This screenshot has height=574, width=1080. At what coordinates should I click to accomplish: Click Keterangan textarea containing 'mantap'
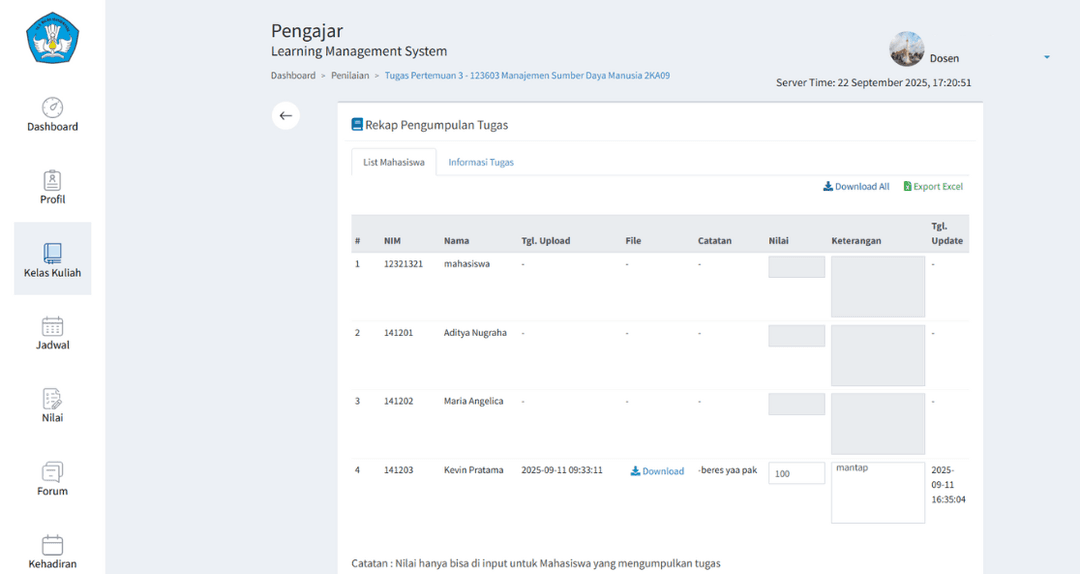877,492
